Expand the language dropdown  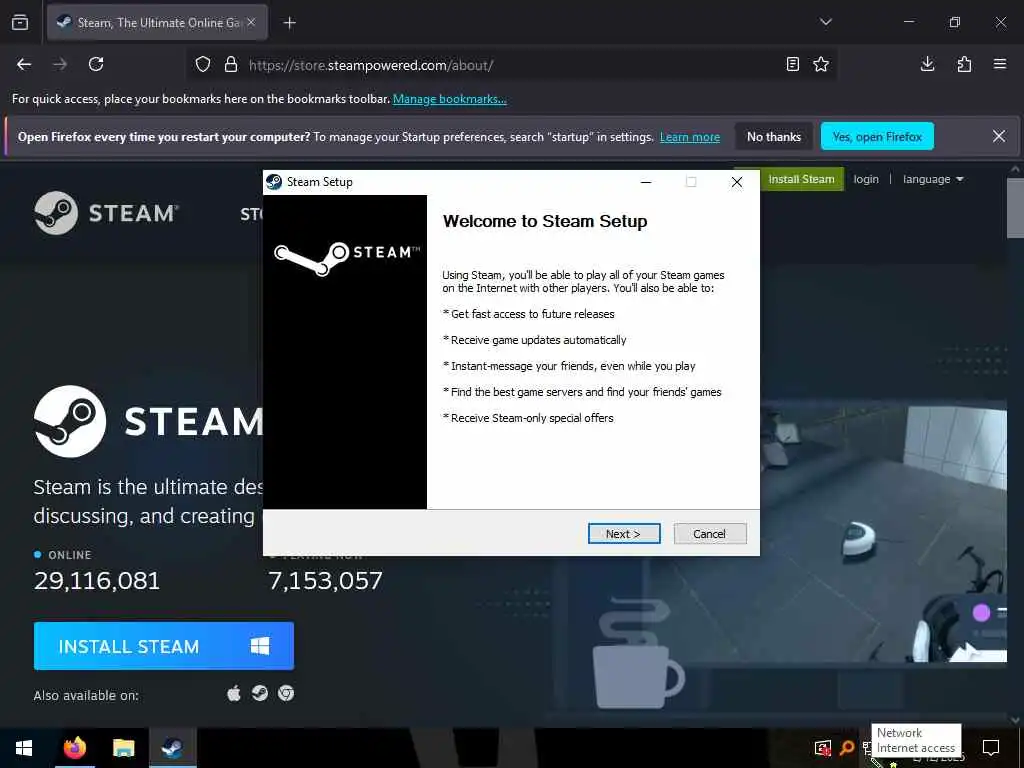click(933, 179)
